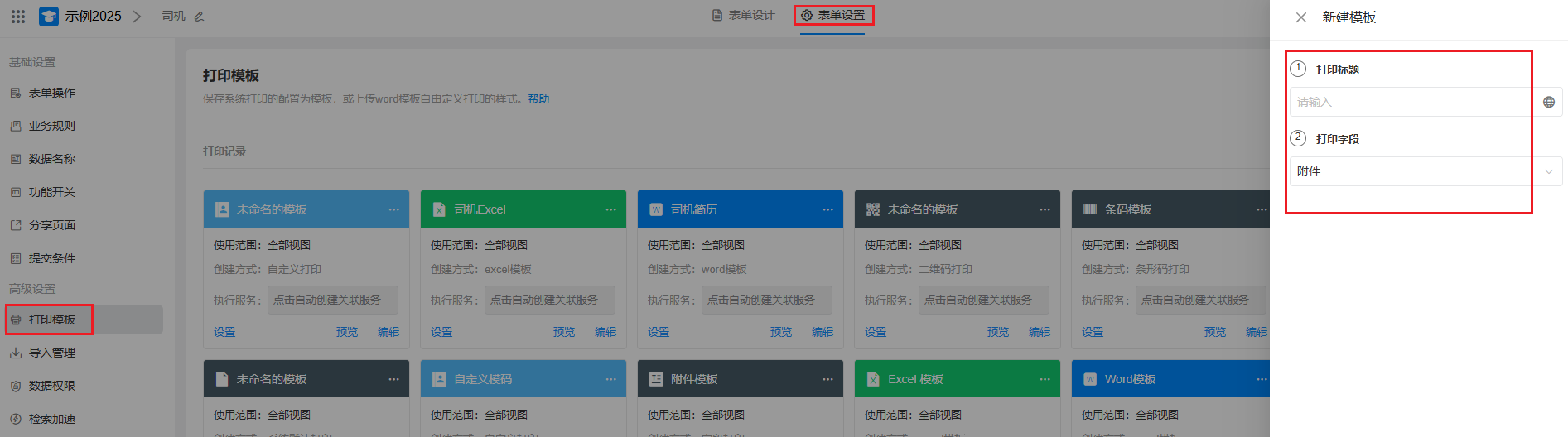Screen dimensions: 1568x437
Task: Open more options on 司机简历 template card
Action: [x=827, y=209]
